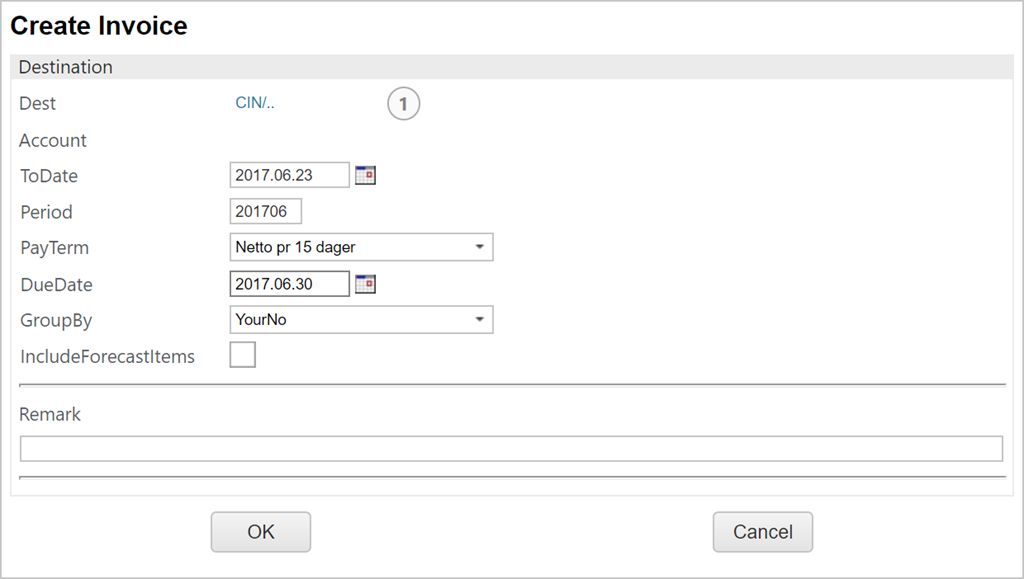Click the ToDate field with 2017.06.23
The image size is (1024, 579).
click(289, 176)
